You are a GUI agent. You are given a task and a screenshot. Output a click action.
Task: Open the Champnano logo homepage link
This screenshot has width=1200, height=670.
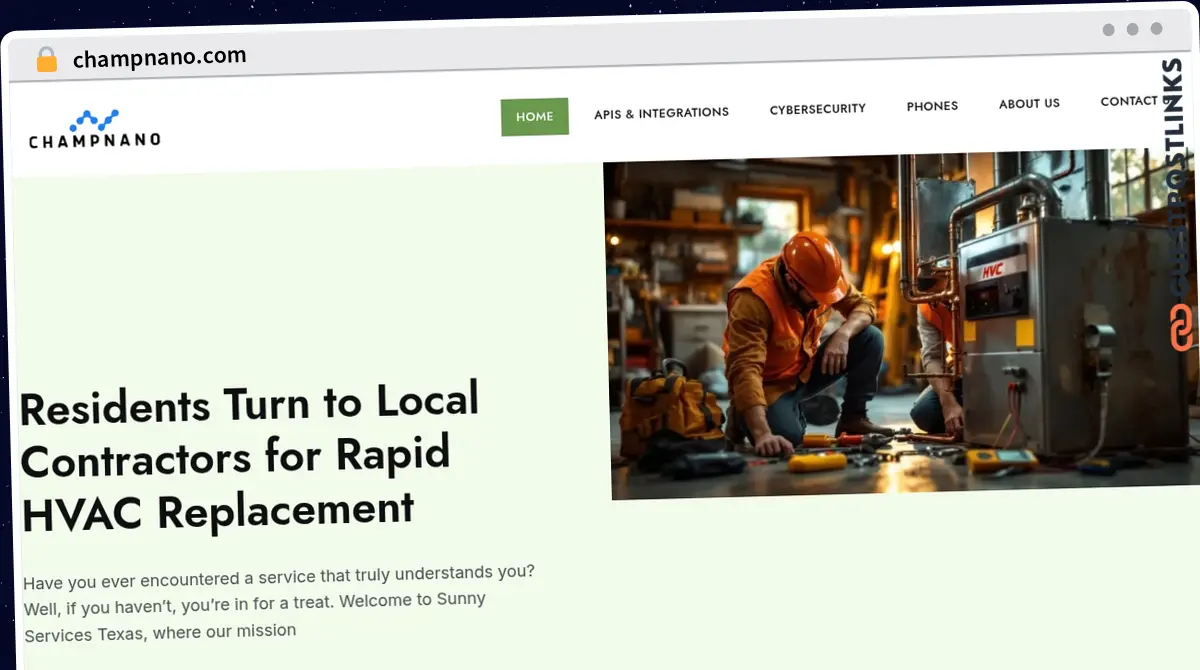(95, 129)
